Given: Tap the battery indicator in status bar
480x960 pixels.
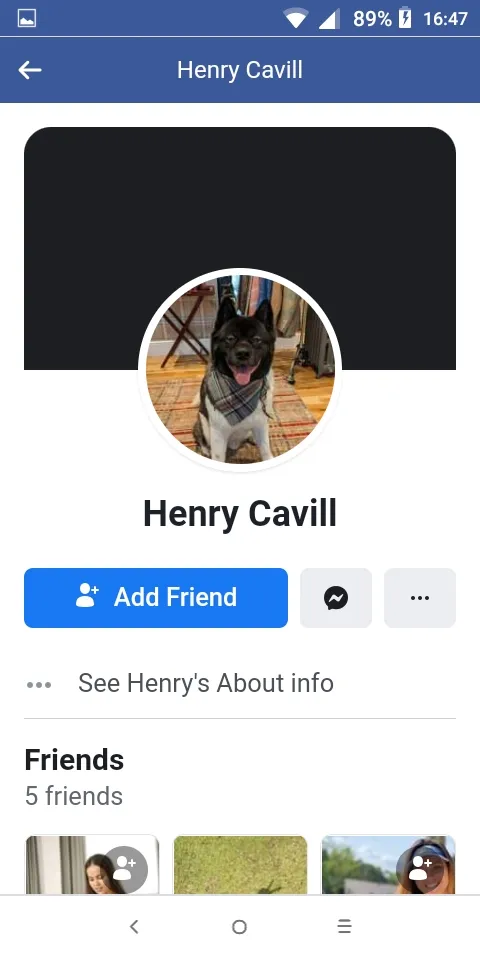Looking at the screenshot, I should 405,18.
